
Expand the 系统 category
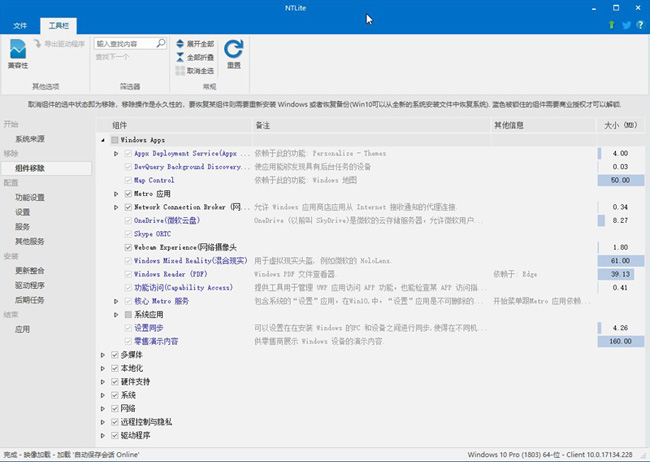point(103,395)
